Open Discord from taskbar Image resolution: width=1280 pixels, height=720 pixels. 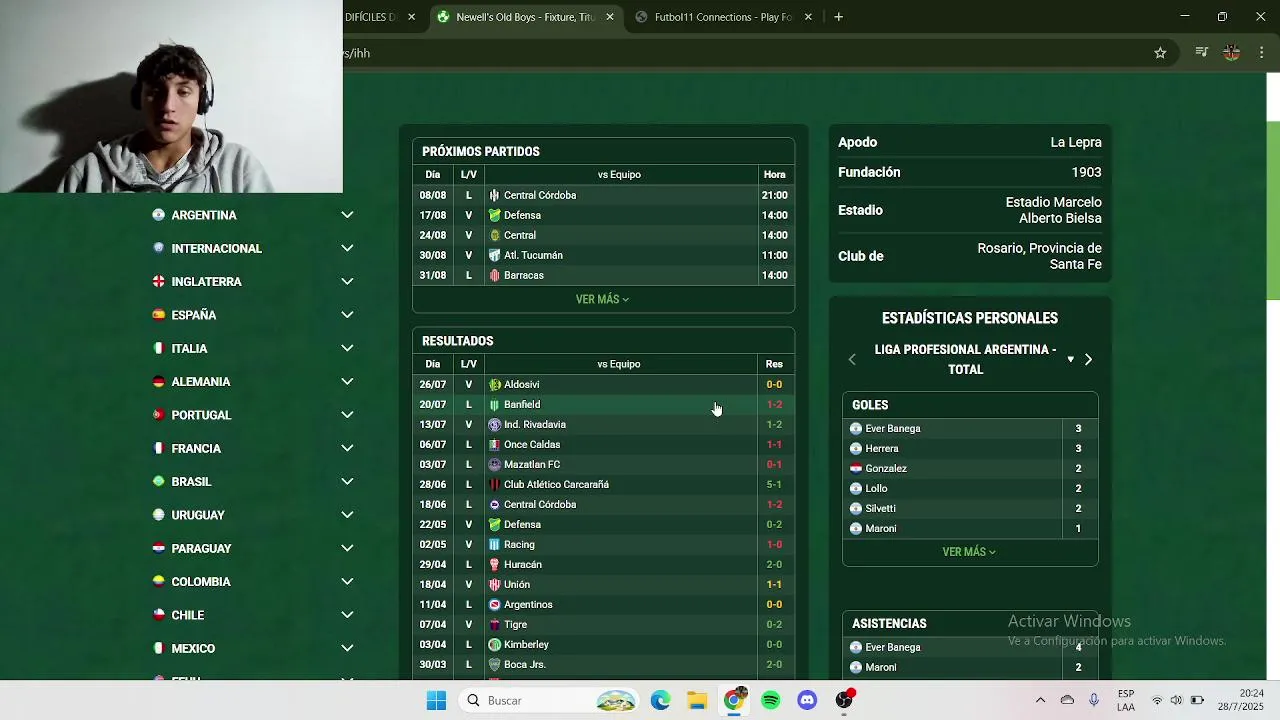807,701
